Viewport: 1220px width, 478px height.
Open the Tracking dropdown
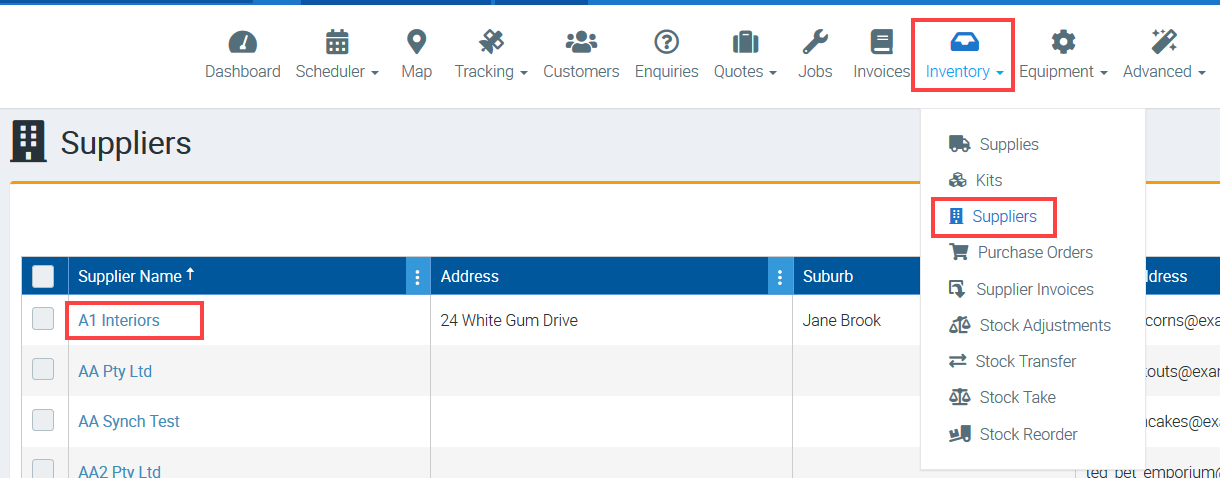coord(491,71)
